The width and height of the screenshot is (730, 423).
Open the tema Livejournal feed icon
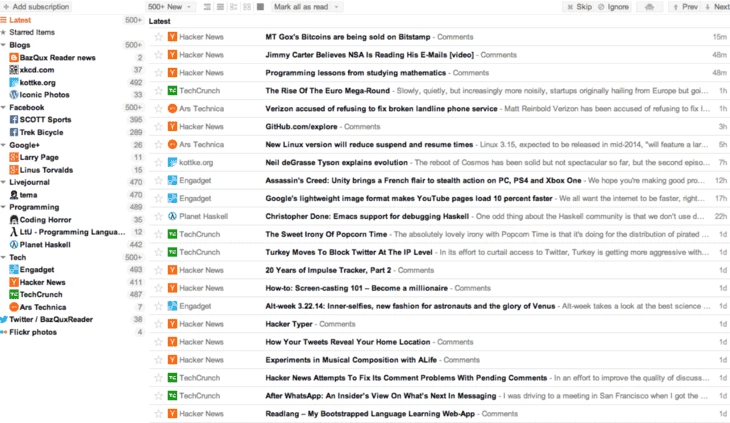pos(14,195)
